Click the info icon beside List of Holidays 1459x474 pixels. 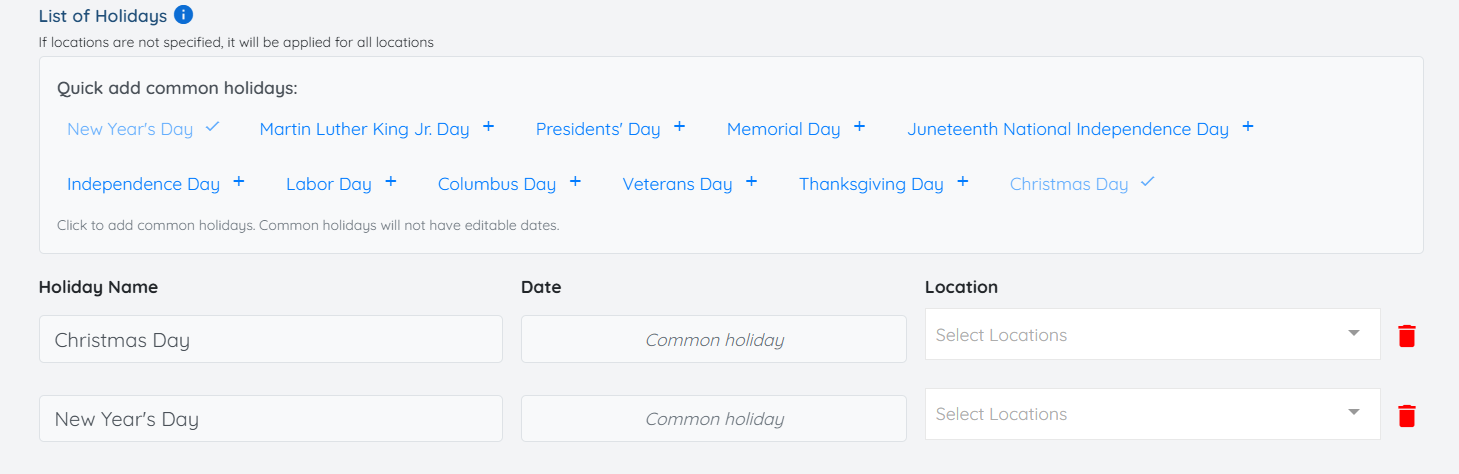(183, 15)
